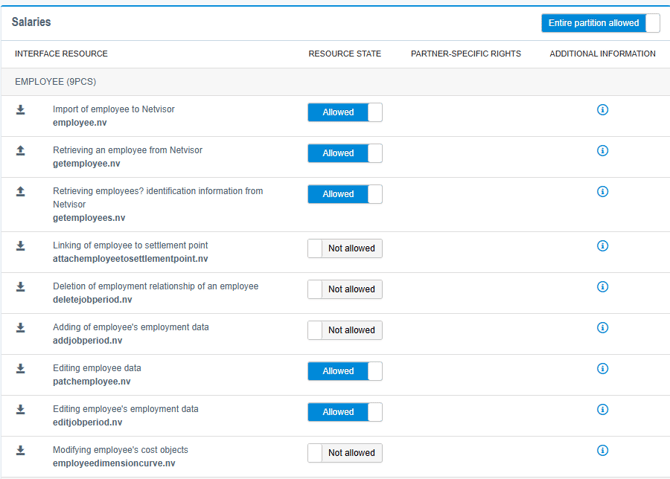
Task: Click the upload arrow icon beside getemployee.nv
Action: (x=21, y=151)
